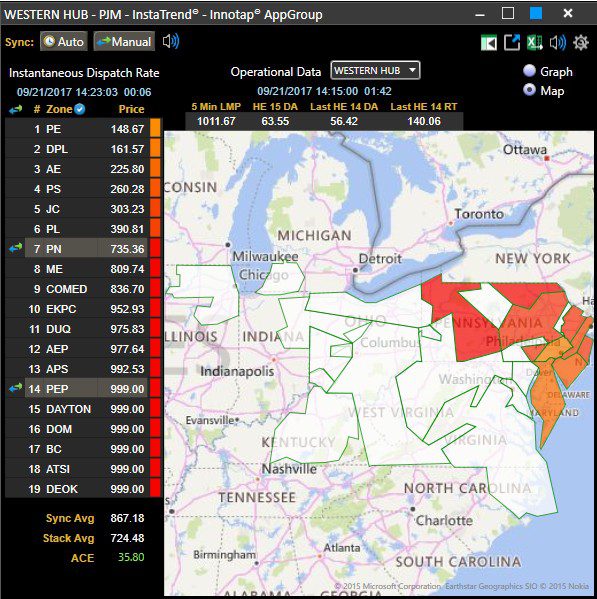Open settings with the gear icon
Image resolution: width=597 pixels, height=599 pixels.
pyautogui.click(x=581, y=42)
